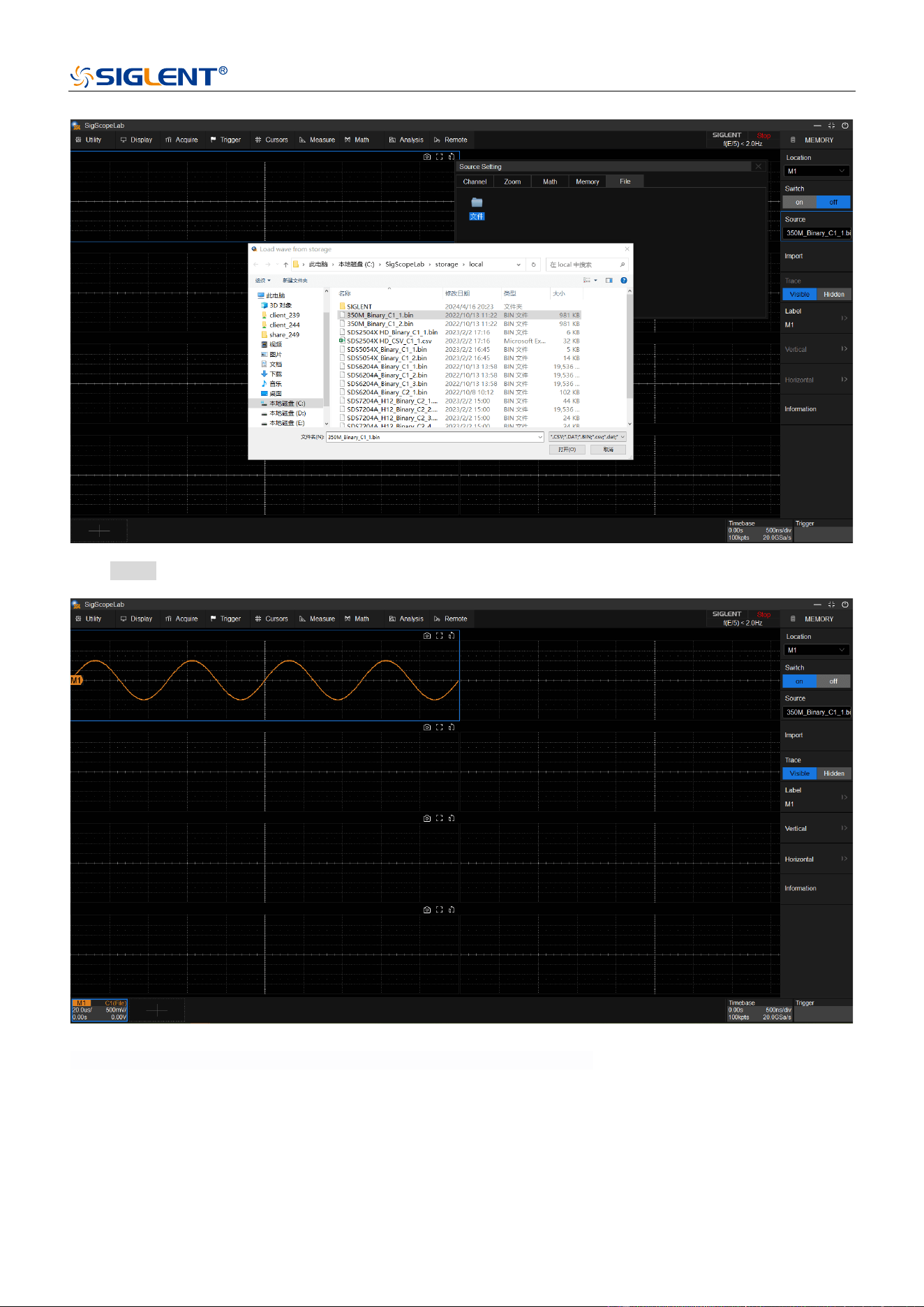The height and width of the screenshot is (1307, 924).
Task: Select 本地磁盘 (D:) in Load wave dialog tree
Action: click(x=283, y=413)
